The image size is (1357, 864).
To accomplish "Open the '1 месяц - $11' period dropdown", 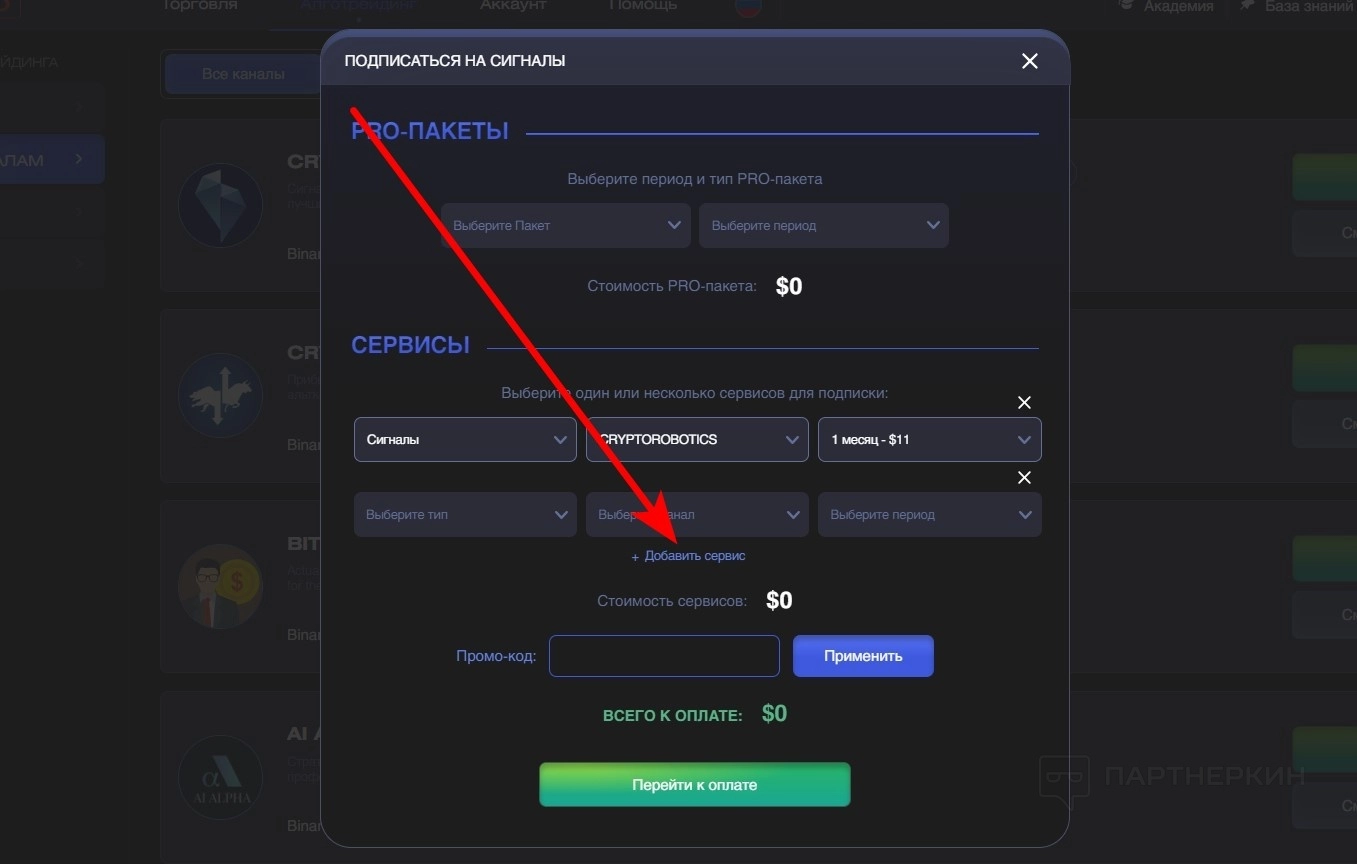I will tap(930, 439).
